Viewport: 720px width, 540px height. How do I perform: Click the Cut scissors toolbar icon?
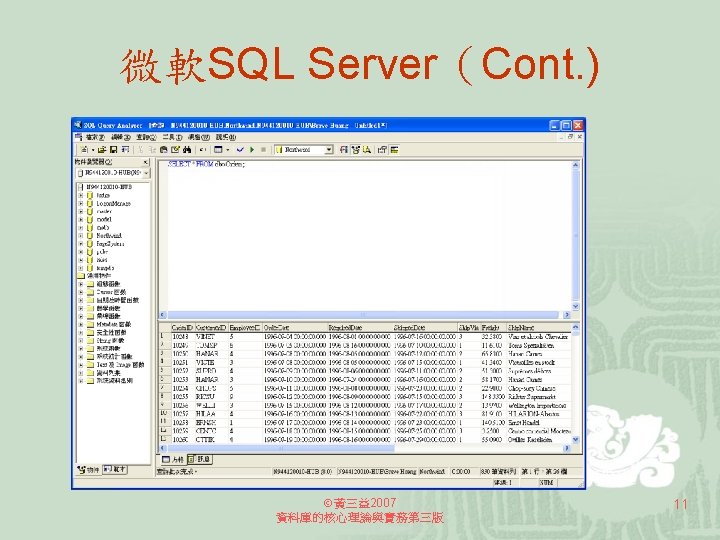click(x=141, y=150)
